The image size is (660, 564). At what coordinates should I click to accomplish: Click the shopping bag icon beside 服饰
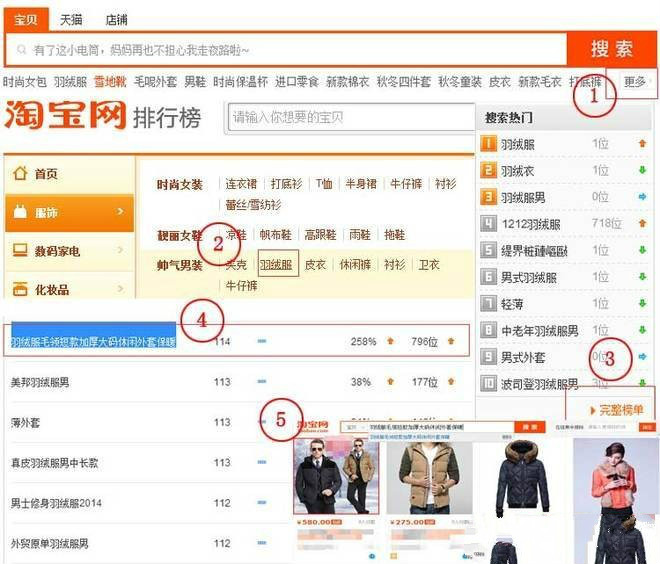(x=19, y=212)
